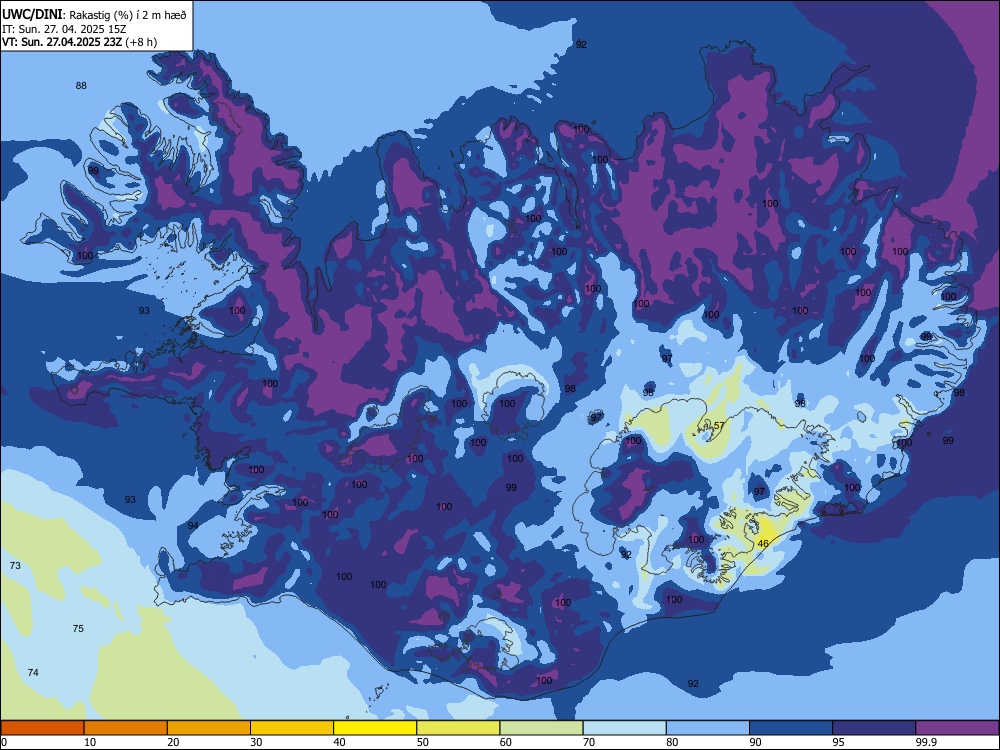Click the UWC/DINI title text

[31, 14]
